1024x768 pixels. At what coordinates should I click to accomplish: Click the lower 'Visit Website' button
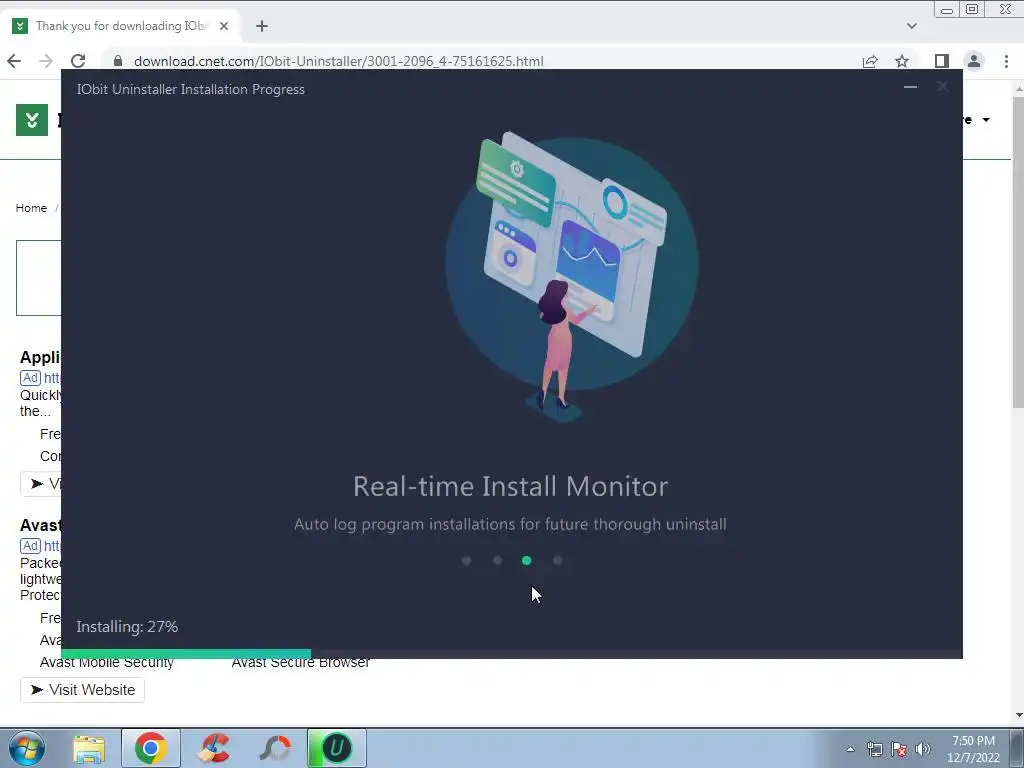coord(82,690)
